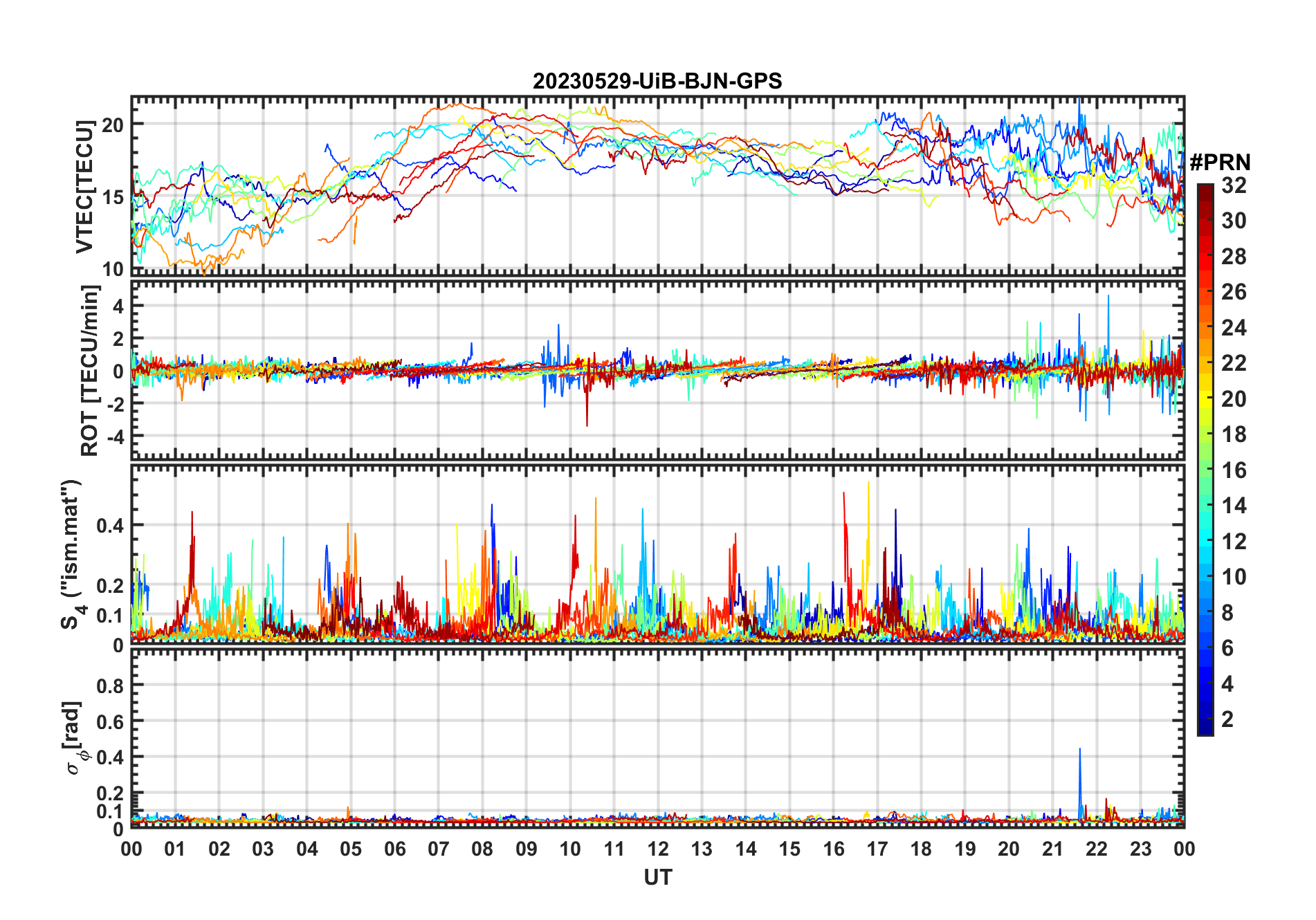Click colorbar tick label "18"
This screenshot has height=920, width=1316.
coord(1234,434)
